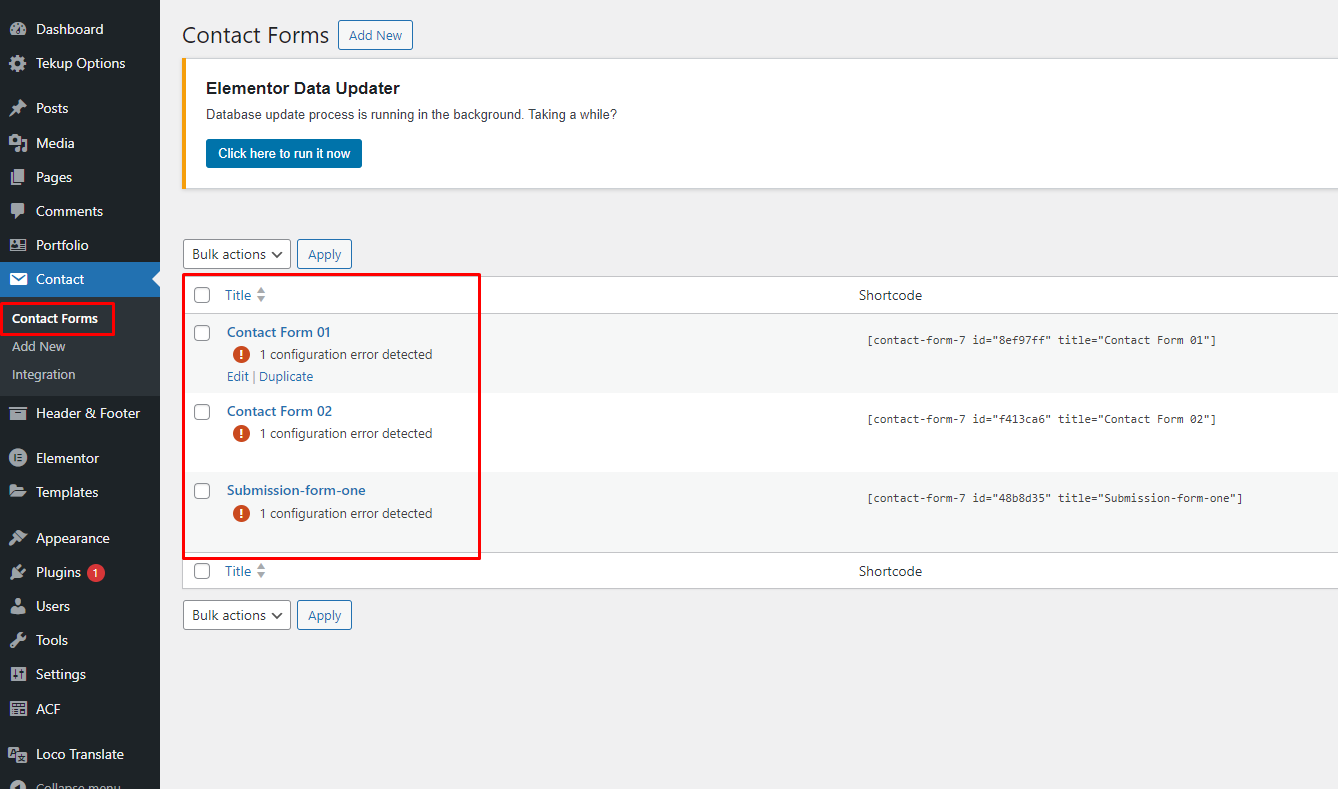Image resolution: width=1338 pixels, height=789 pixels.
Task: Check the Submission-form-one row checkbox
Action: coord(202,490)
